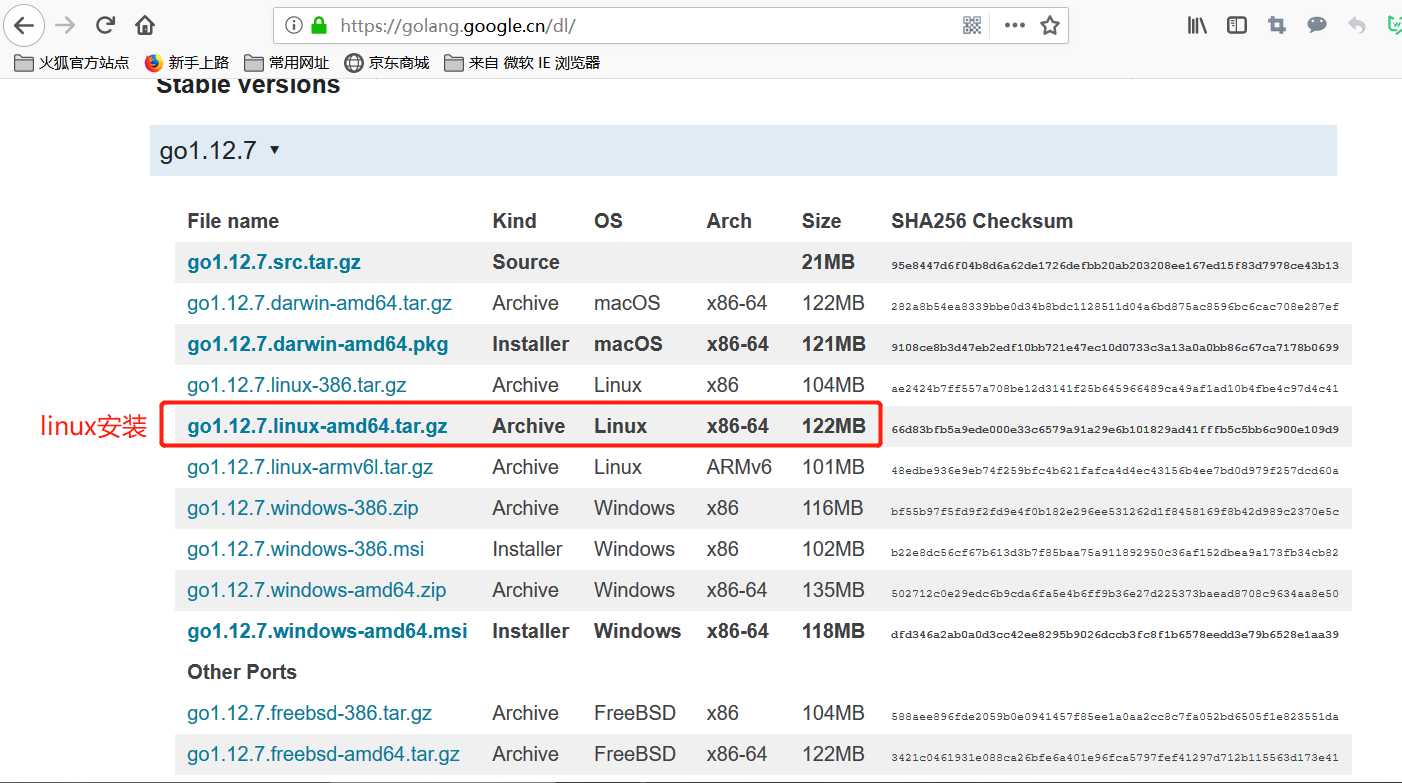Click the 135MB size cell
1402x783 pixels.
[x=833, y=590]
